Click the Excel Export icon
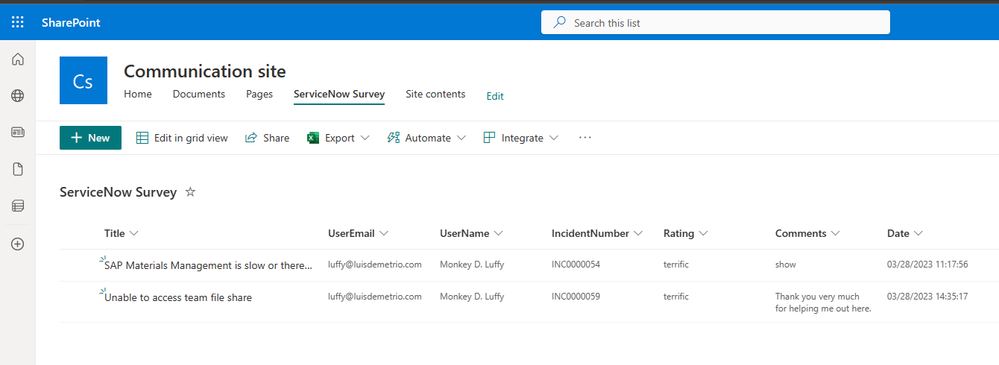The image size is (999, 365). click(x=313, y=138)
